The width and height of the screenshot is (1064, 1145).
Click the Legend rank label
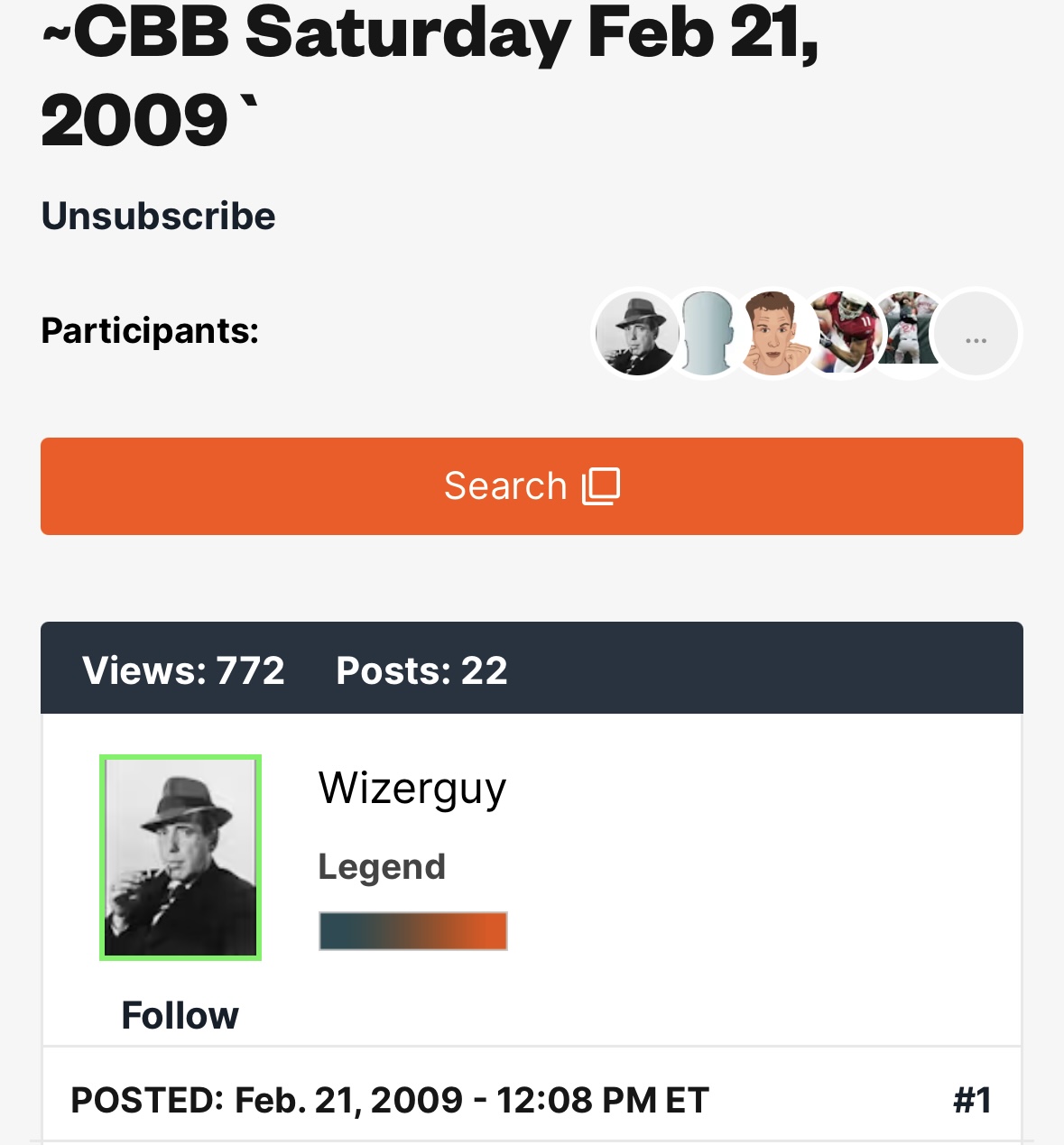[382, 867]
